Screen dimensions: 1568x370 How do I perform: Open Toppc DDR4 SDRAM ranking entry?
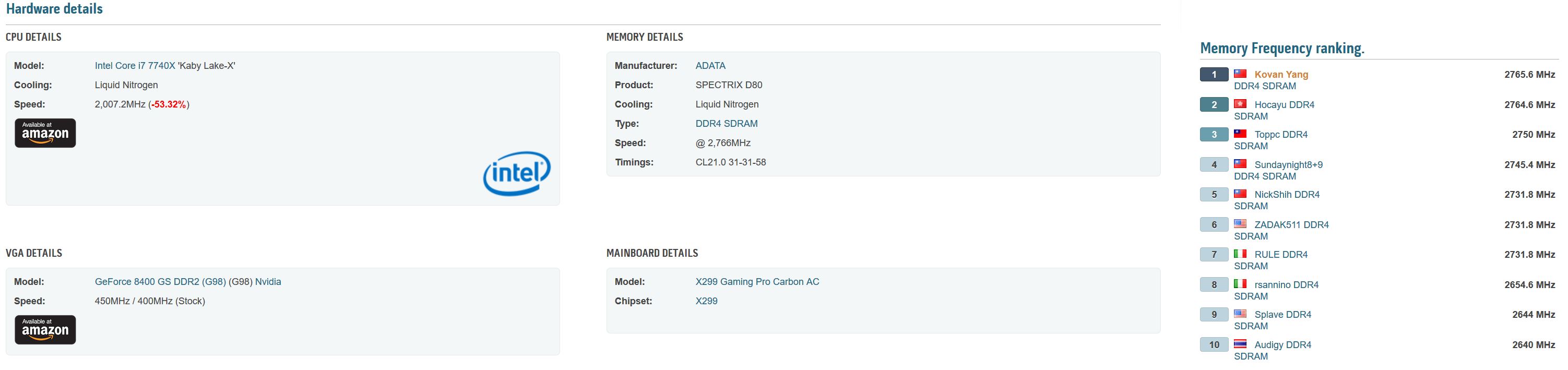pos(1271,140)
